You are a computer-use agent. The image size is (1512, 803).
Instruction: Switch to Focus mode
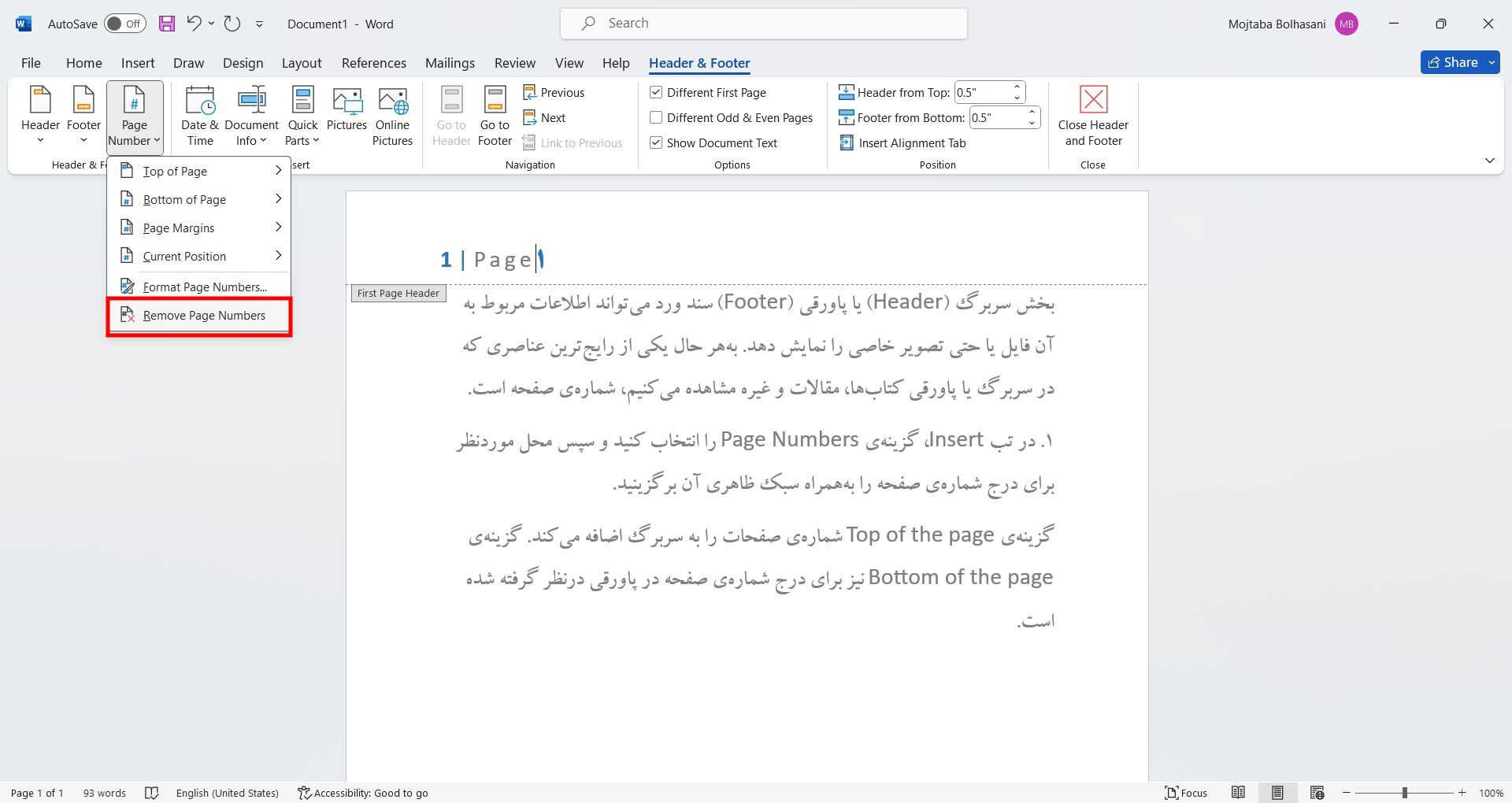click(x=1186, y=793)
